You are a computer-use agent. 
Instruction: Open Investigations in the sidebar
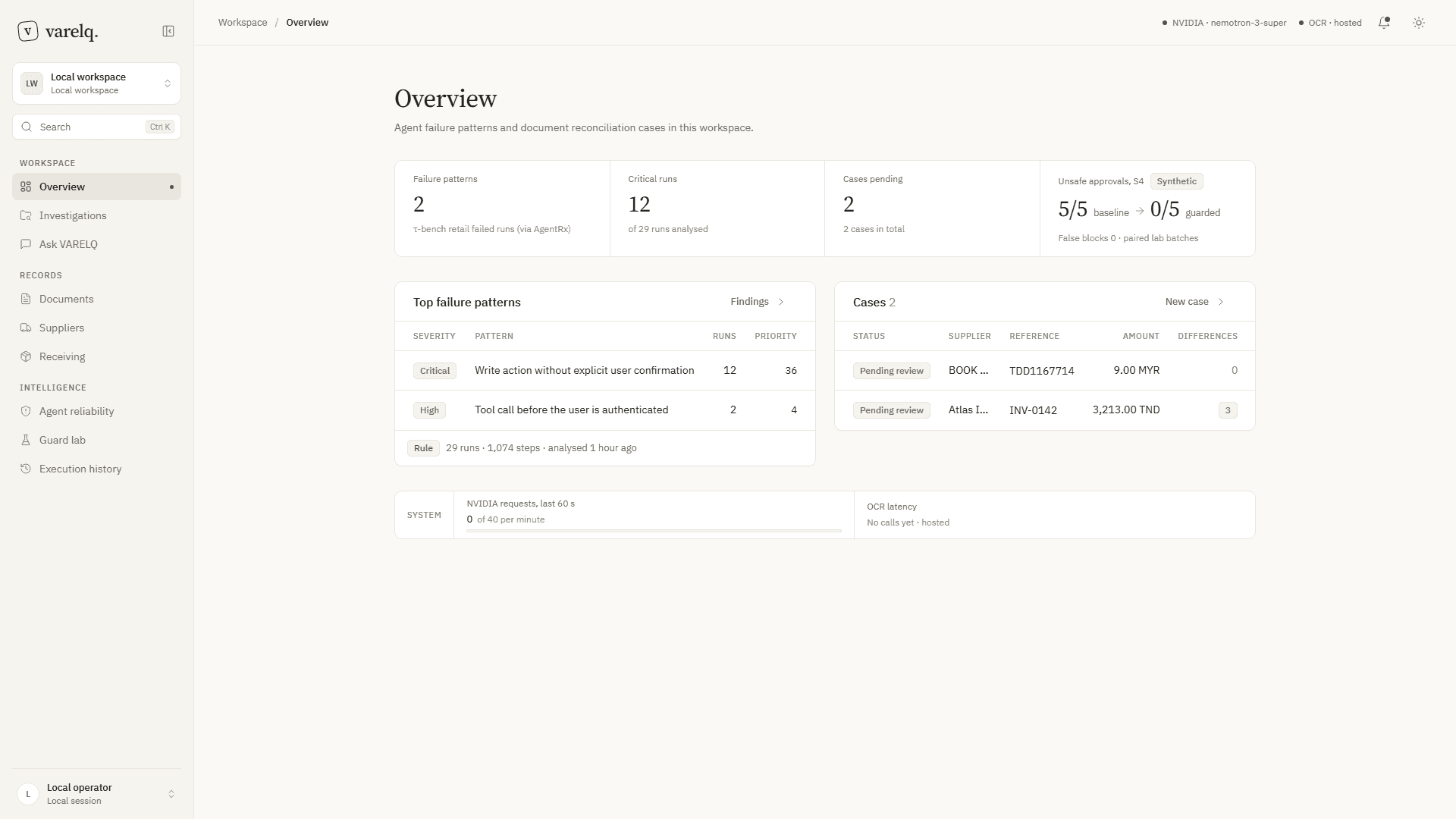tap(96, 215)
